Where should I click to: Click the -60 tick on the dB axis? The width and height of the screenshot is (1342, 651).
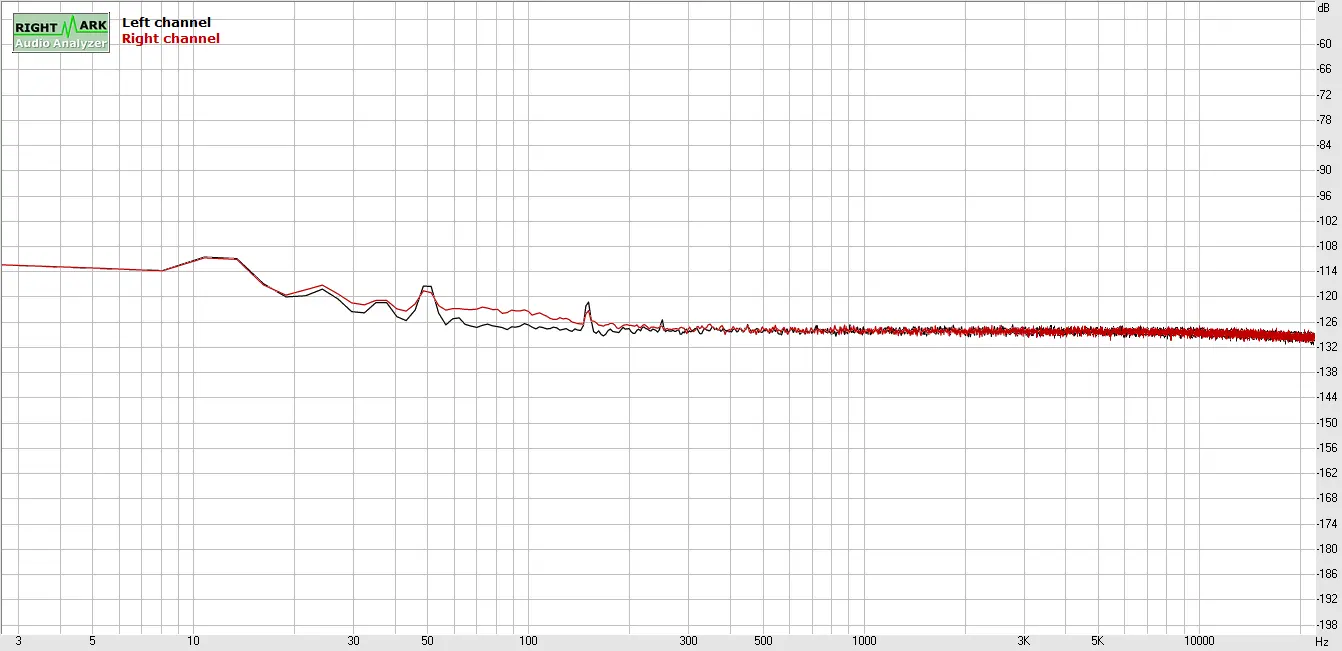[1323, 44]
